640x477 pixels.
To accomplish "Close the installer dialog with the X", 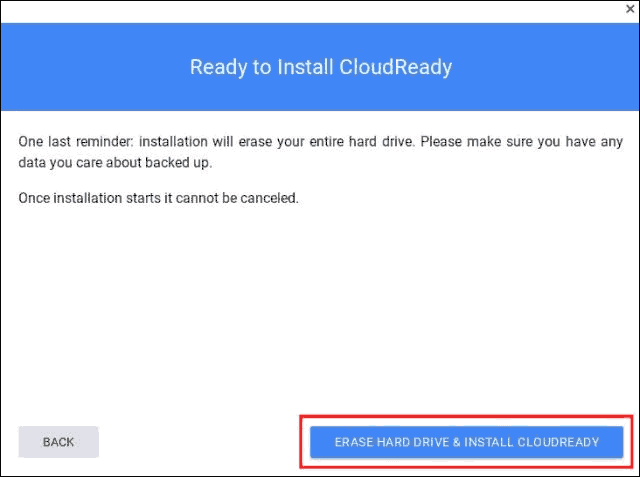I will pos(630,9).
